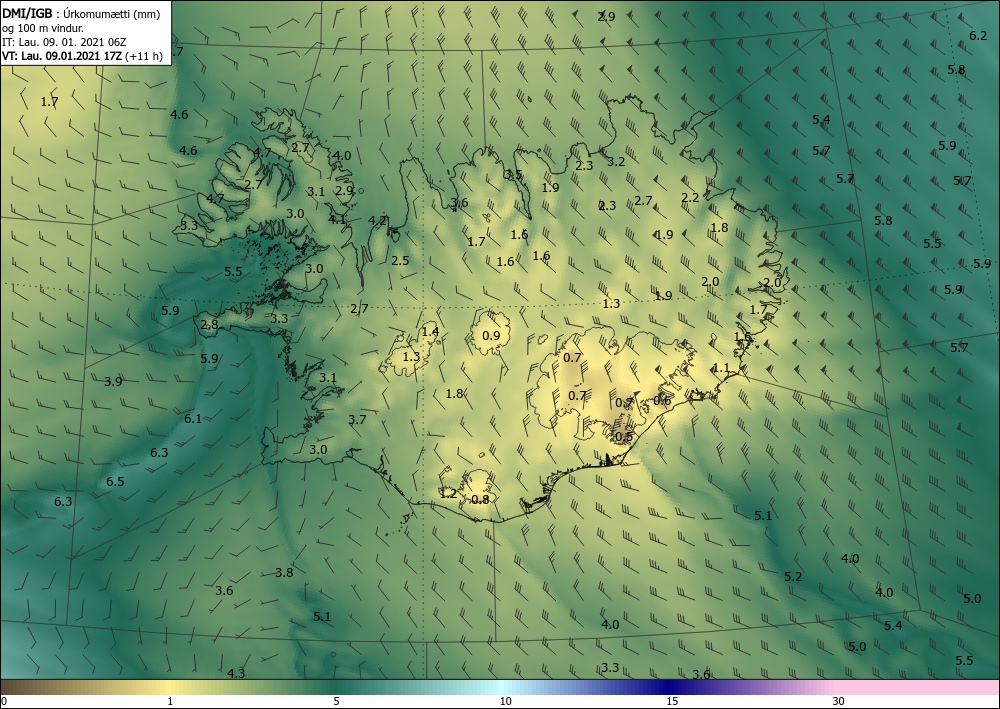Click the title text "DMI/IGB : Úrkomumætti (mm)"
The width and height of the screenshot is (1000, 709).
81,14
